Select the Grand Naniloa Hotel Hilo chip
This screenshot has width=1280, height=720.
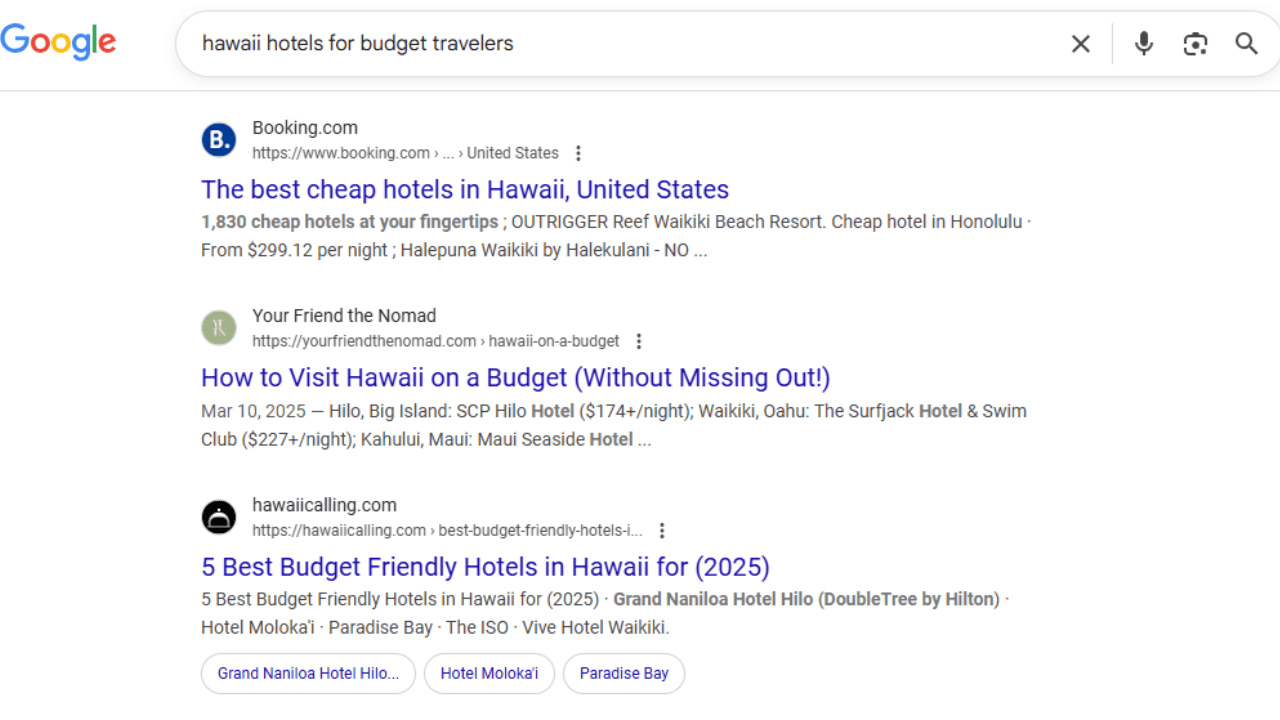click(x=307, y=673)
